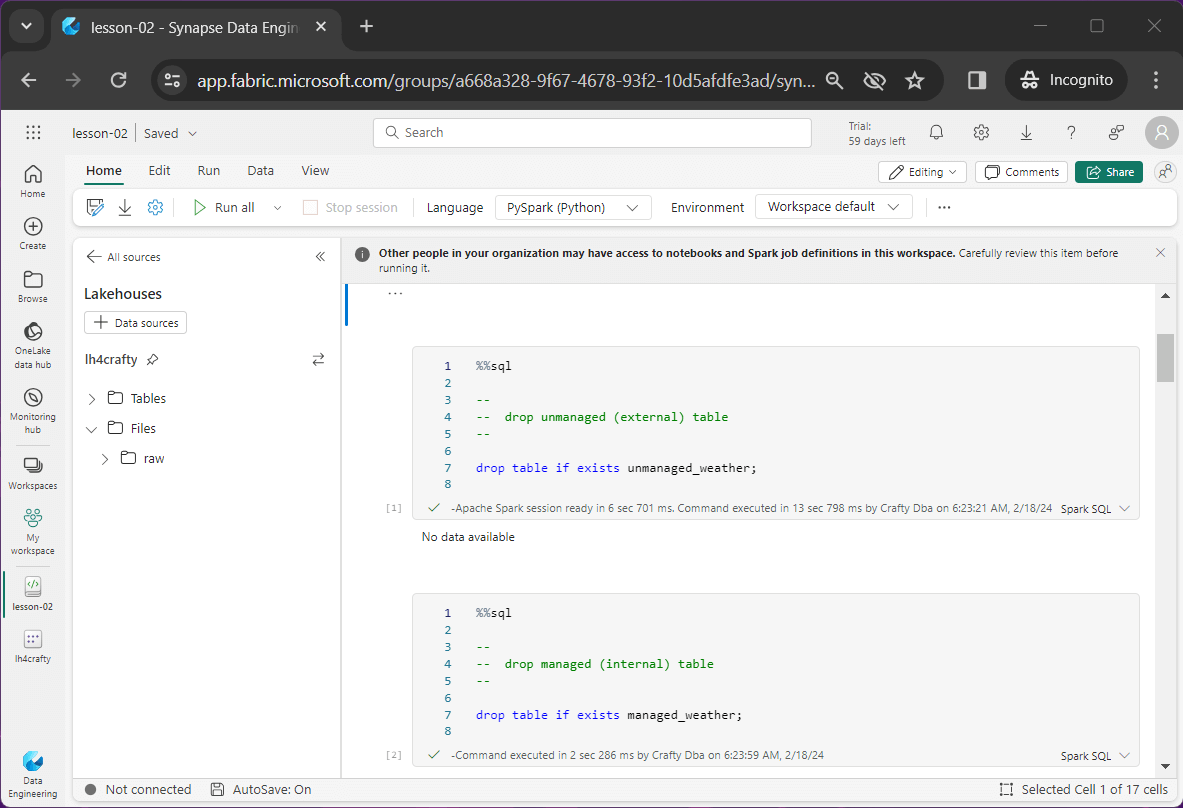Pin the lh4crafty lakehouse
Image resolution: width=1183 pixels, height=808 pixels.
pyautogui.click(x=152, y=359)
